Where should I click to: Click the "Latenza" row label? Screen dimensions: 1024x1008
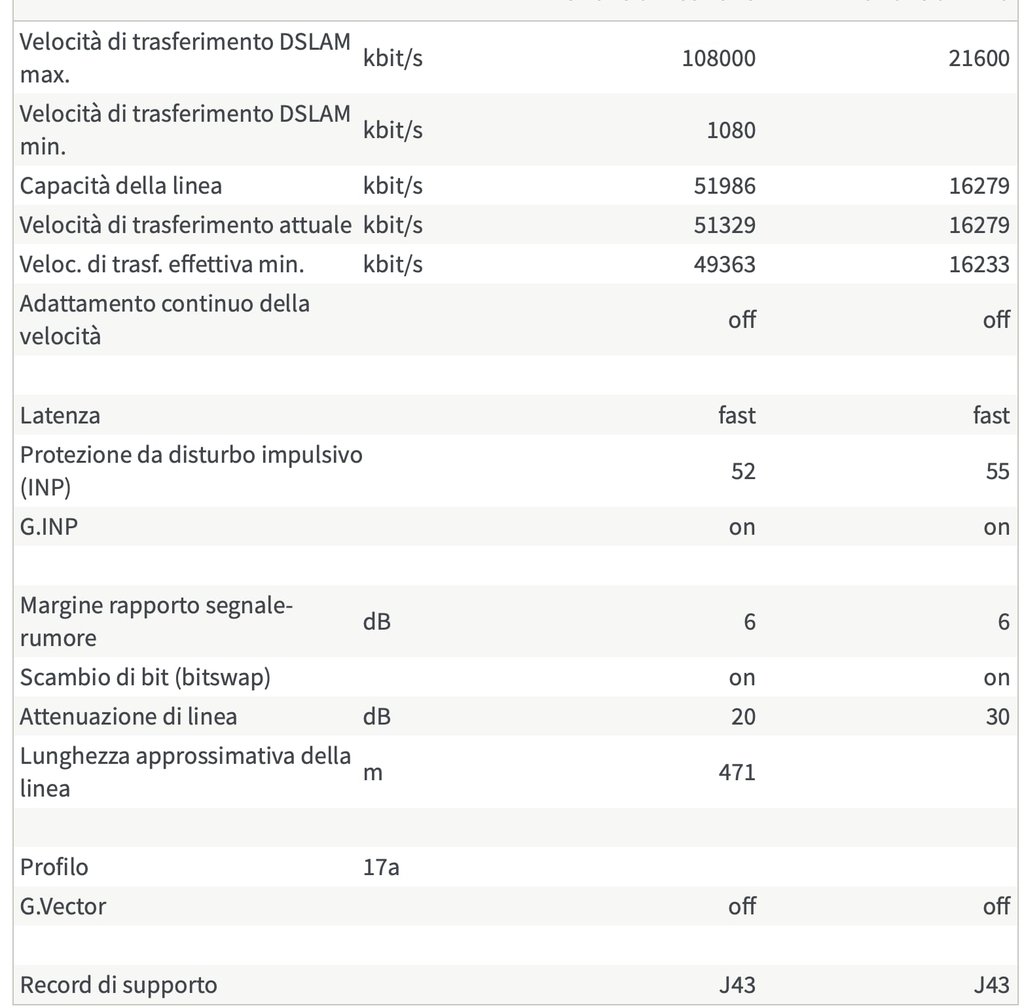pos(60,415)
